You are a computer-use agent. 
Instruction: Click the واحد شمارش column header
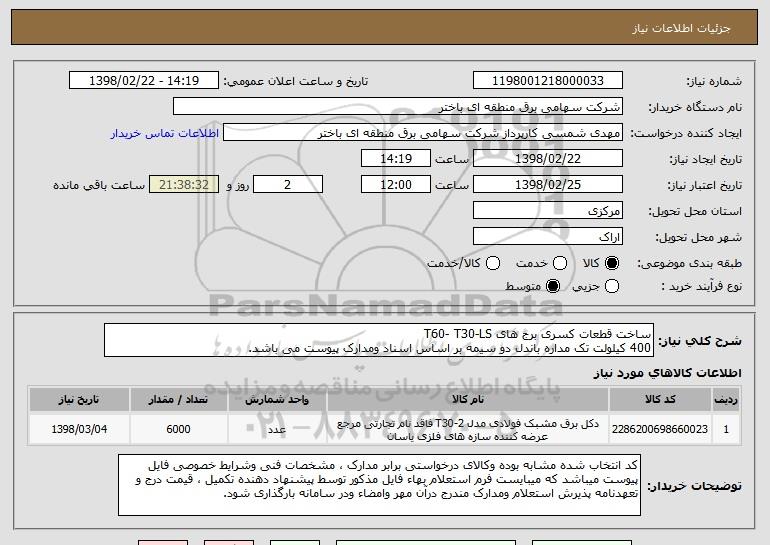pos(277,400)
